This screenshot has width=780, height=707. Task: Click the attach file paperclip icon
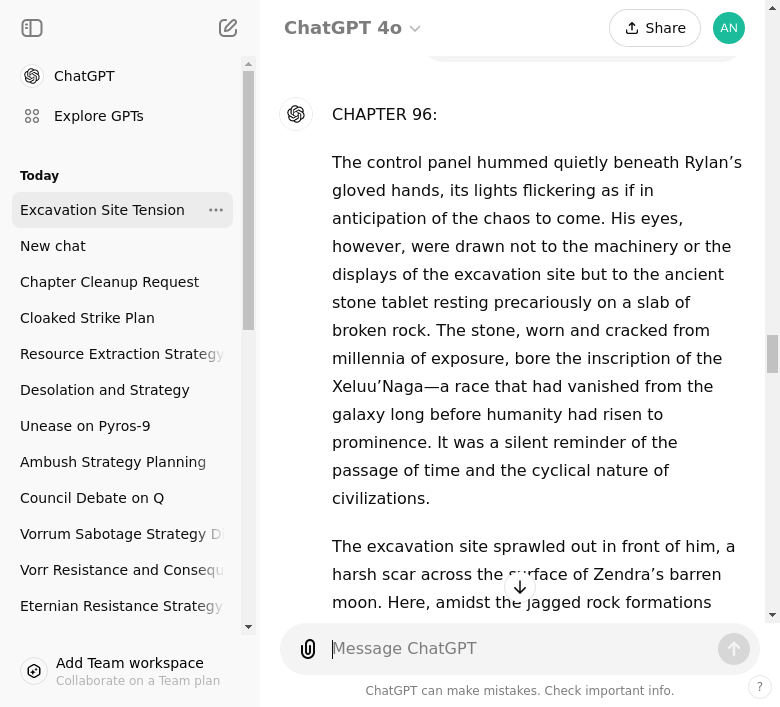(308, 649)
